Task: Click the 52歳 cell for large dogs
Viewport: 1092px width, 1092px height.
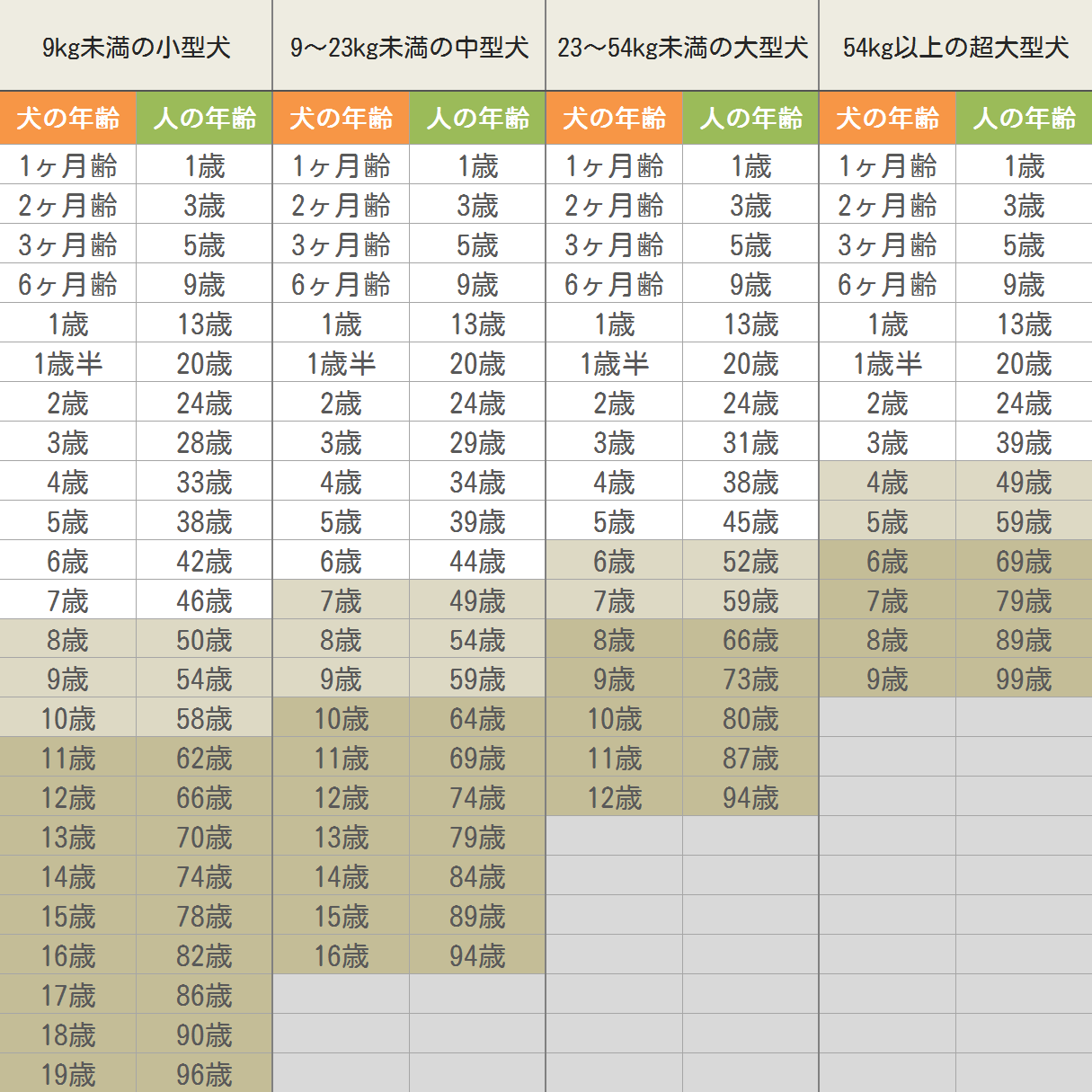Action: point(750,562)
